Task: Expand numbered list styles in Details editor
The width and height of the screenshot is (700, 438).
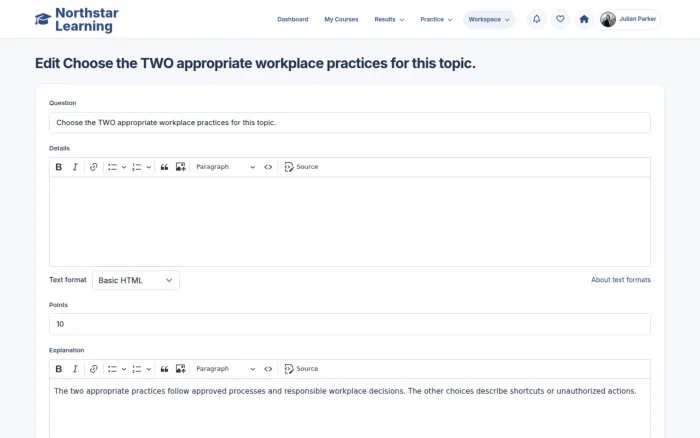Action: [x=149, y=167]
